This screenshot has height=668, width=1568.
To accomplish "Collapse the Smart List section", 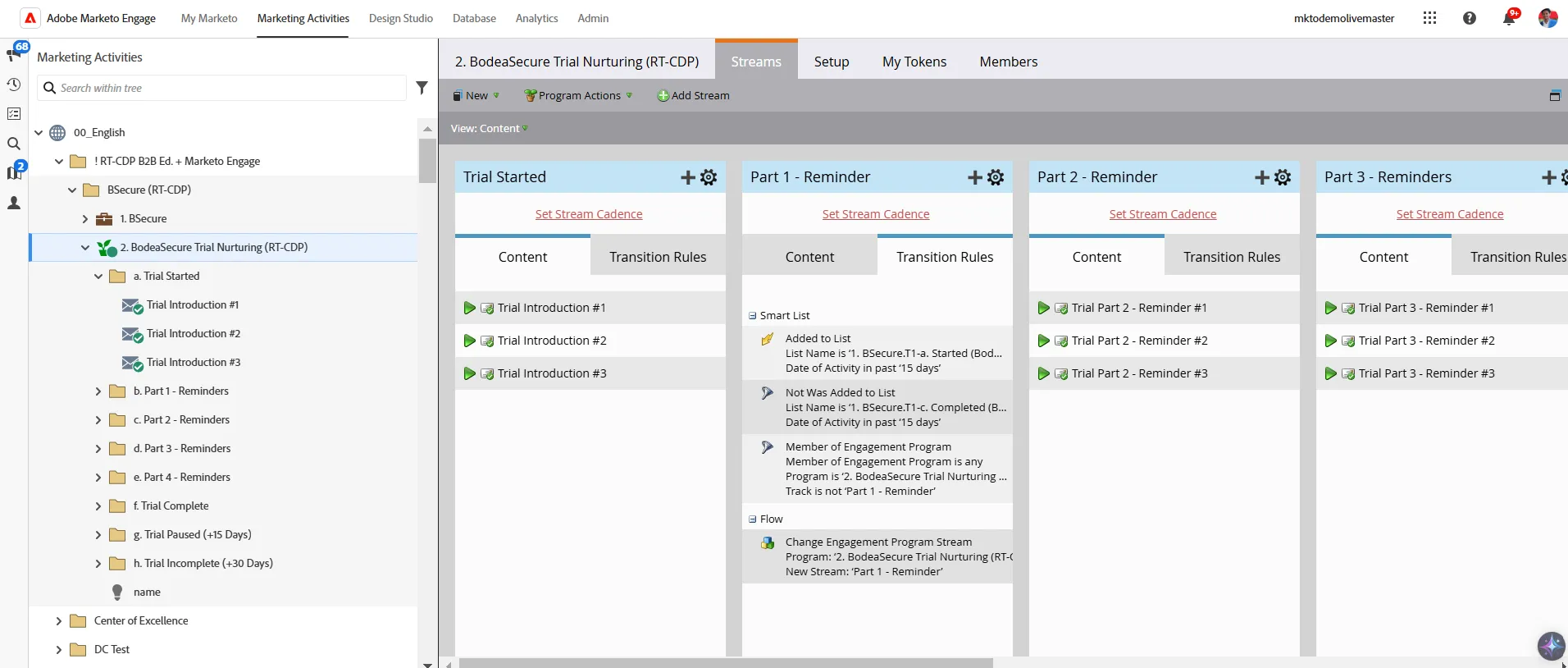I will coord(752,316).
